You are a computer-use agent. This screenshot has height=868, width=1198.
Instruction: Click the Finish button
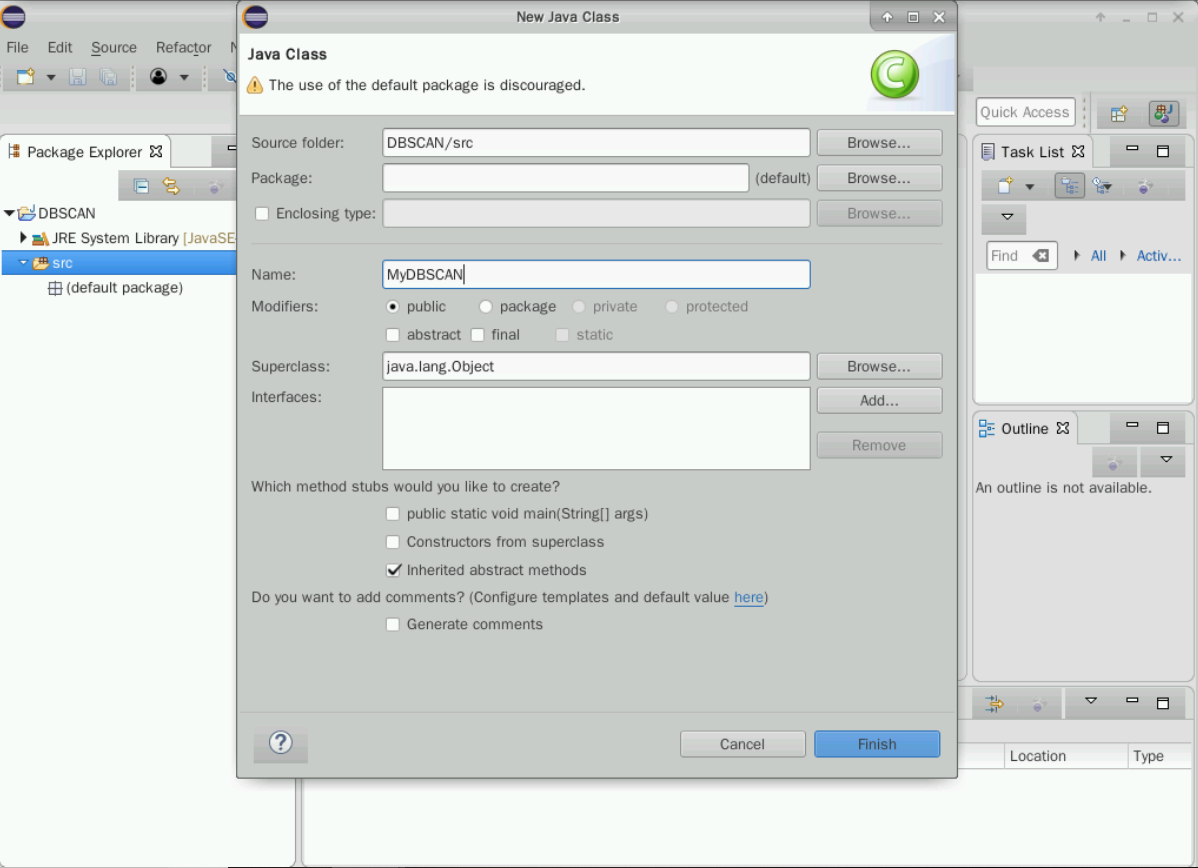[876, 744]
